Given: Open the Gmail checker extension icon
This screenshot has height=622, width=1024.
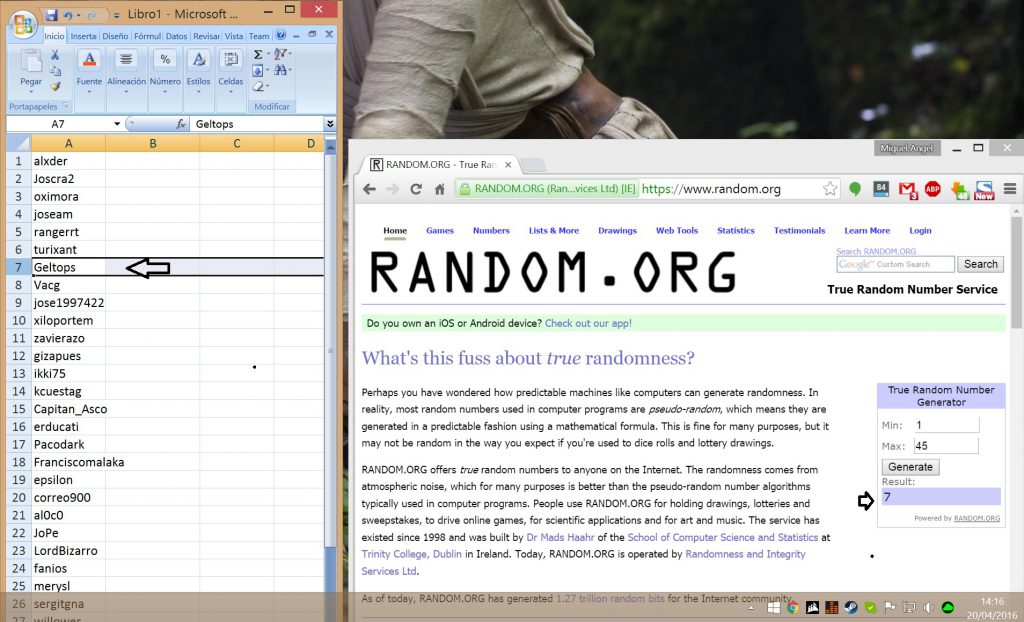Looking at the screenshot, I should coord(907,189).
